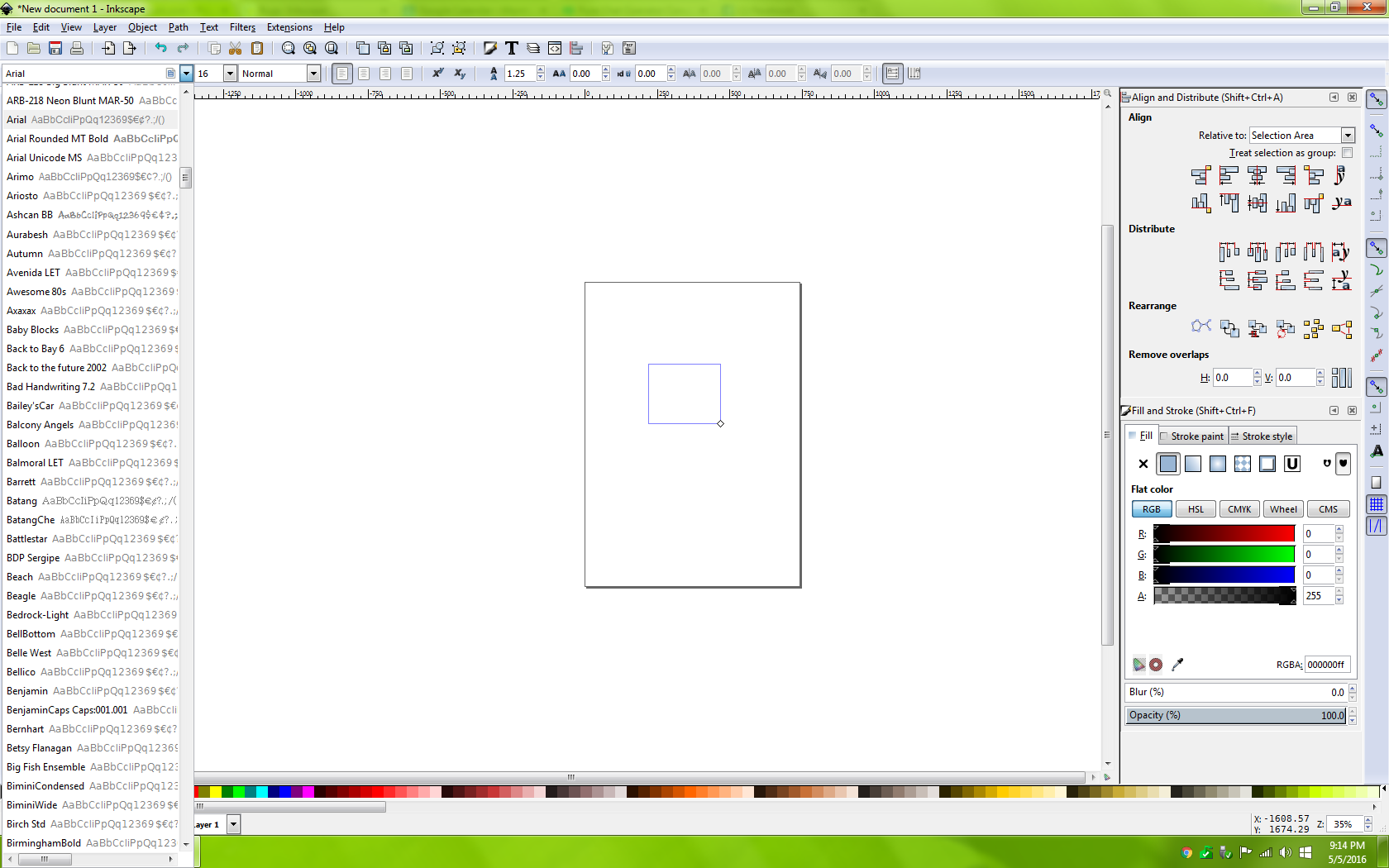This screenshot has height=868, width=1389.
Task: Activate superscript in text toolbar
Action: 437,74
